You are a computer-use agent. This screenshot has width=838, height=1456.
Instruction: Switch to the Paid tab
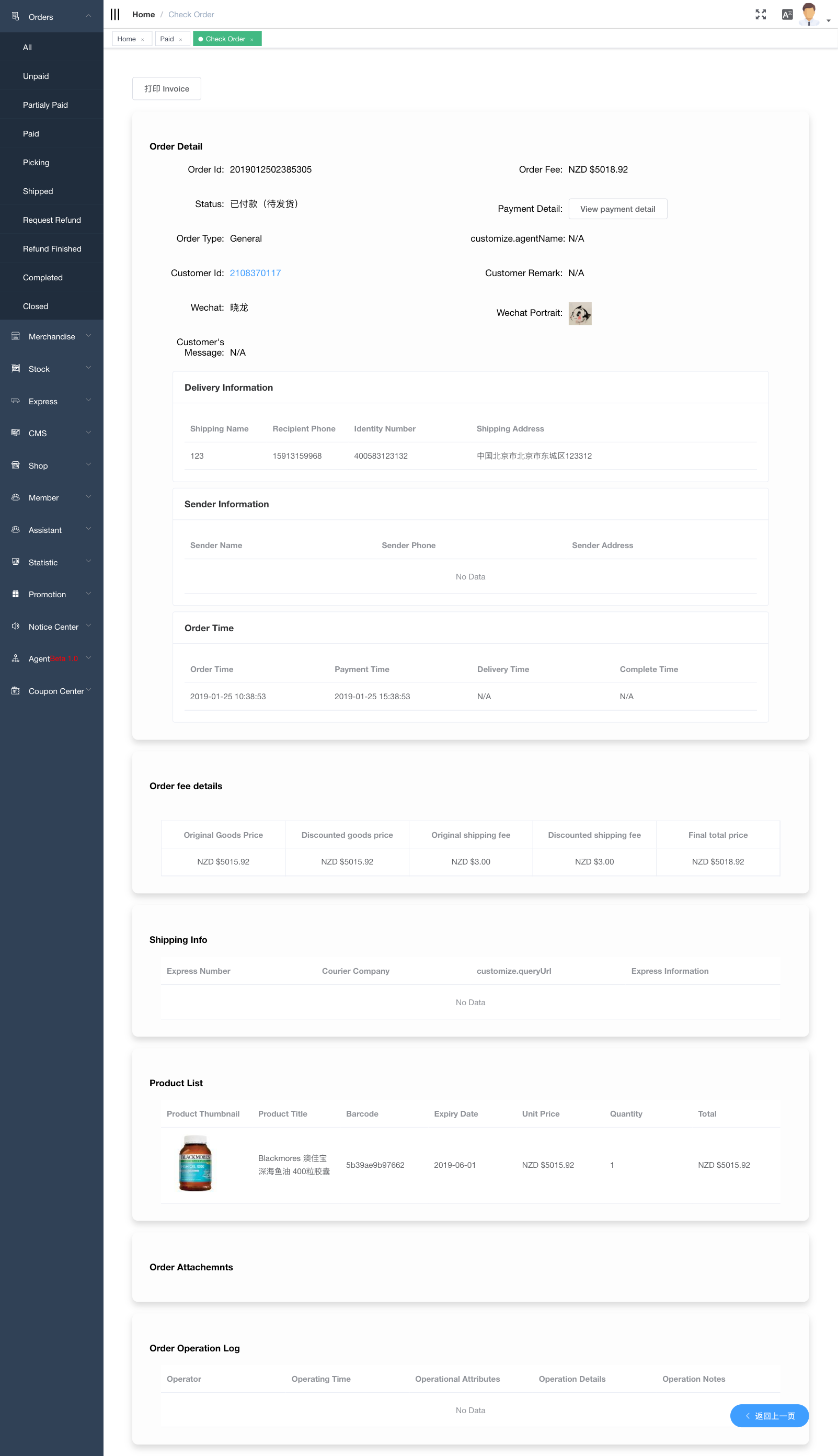click(167, 39)
